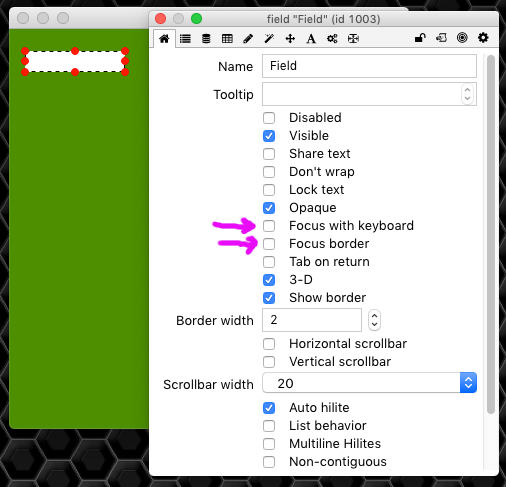Close the field inspector window

pyautogui.click(x=160, y=19)
